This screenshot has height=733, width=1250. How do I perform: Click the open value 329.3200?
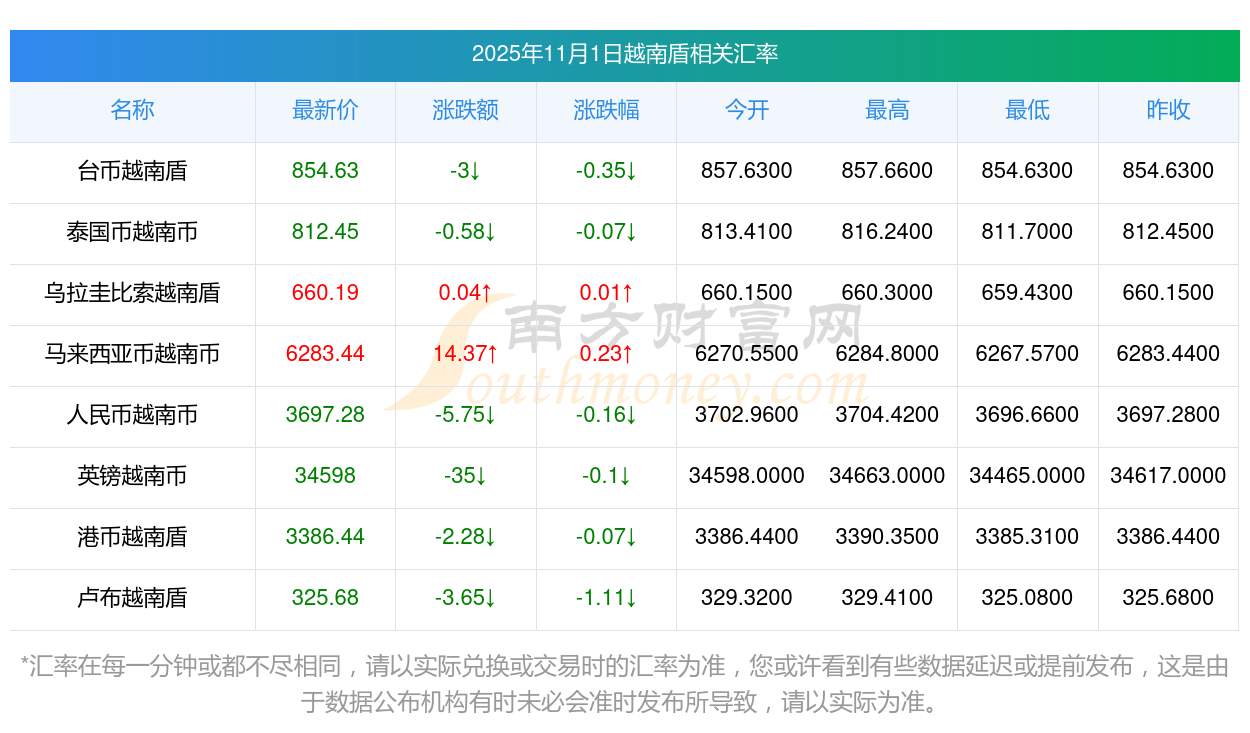[747, 598]
